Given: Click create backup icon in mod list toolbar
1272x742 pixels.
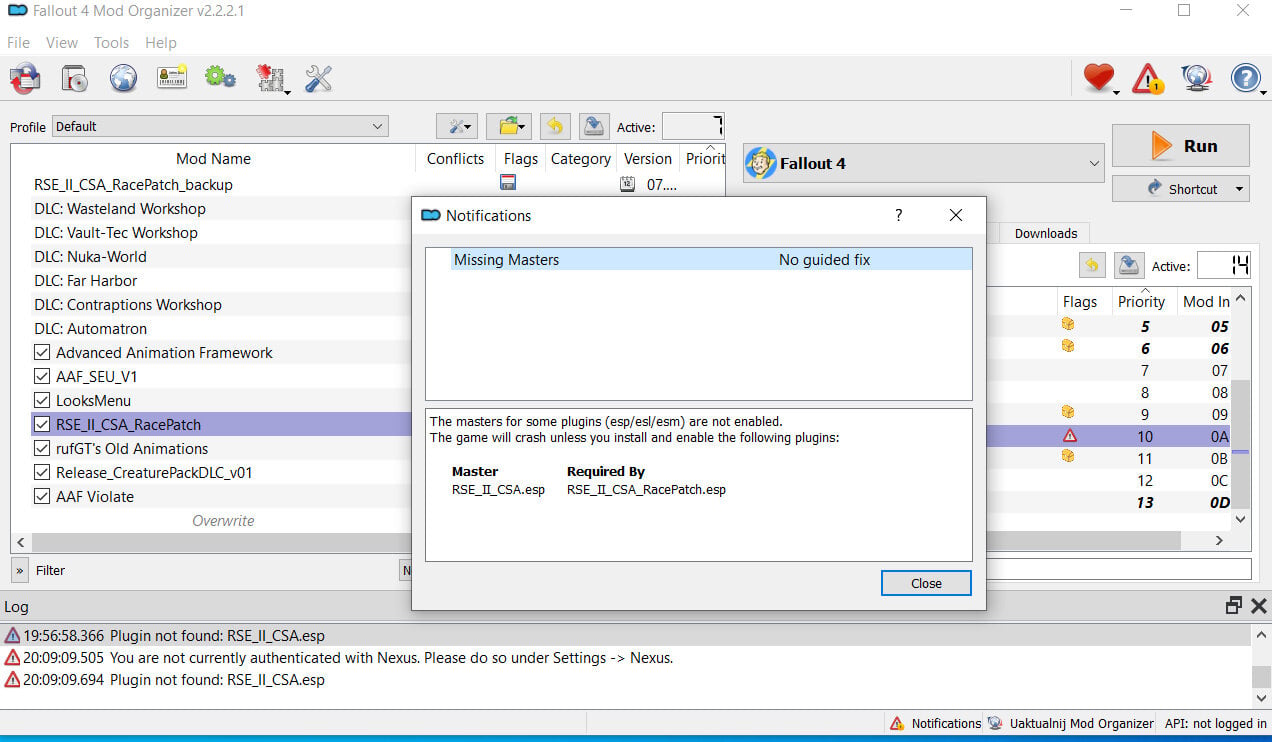Looking at the screenshot, I should point(594,126).
